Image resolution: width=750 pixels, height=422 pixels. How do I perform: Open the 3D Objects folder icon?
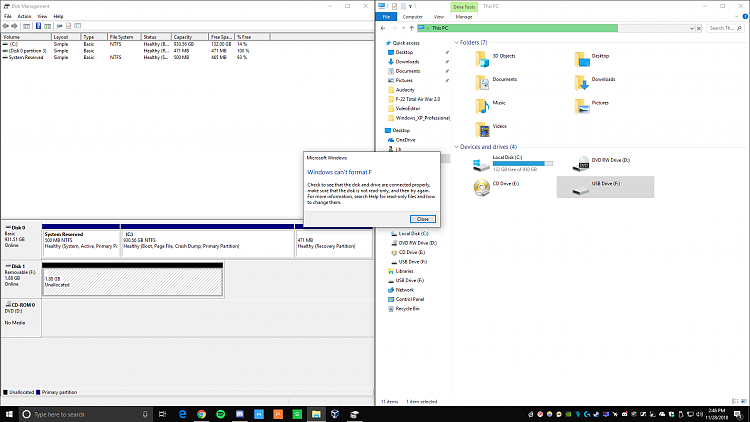(x=482, y=59)
